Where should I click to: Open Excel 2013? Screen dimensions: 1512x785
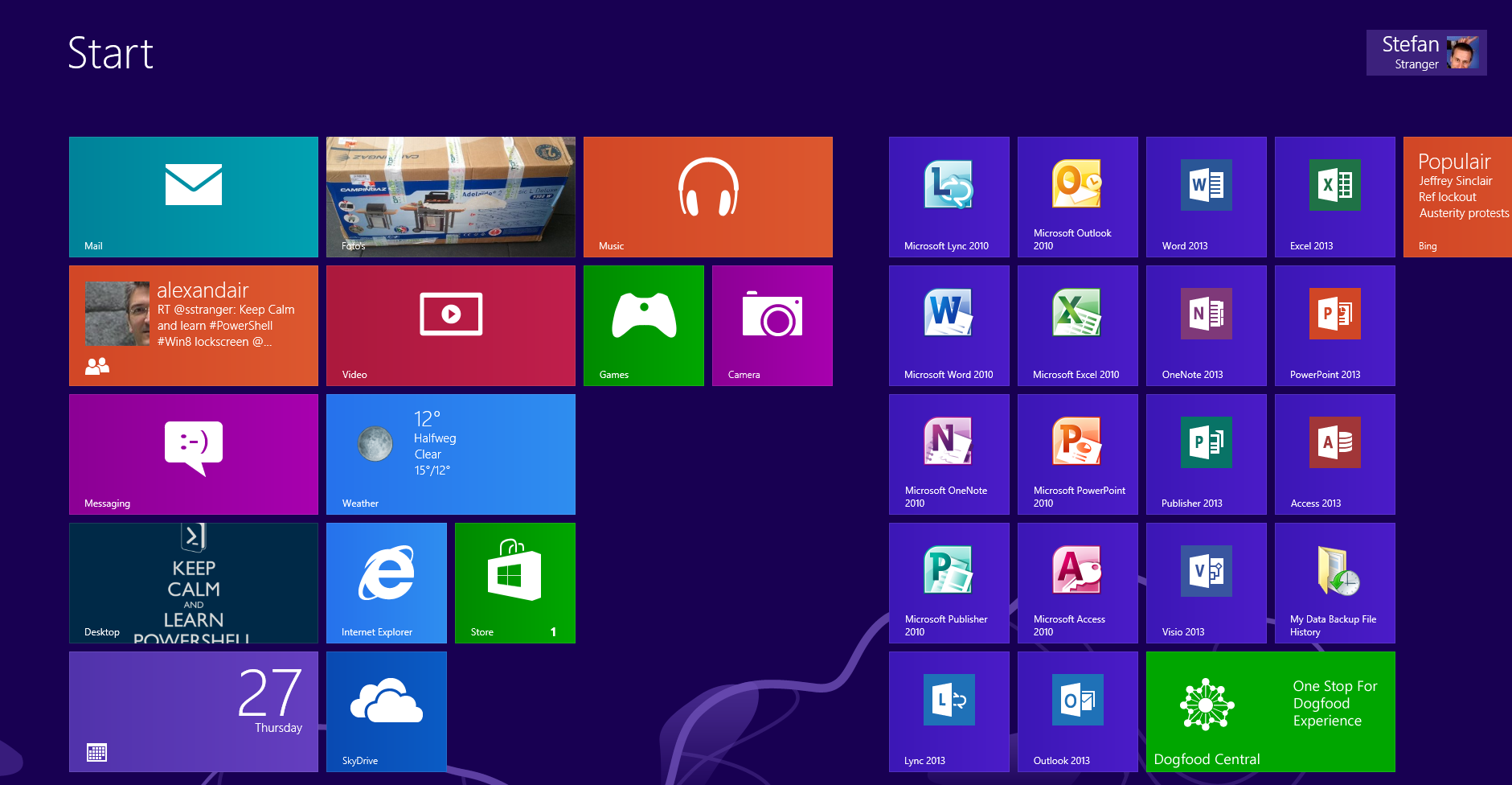[x=1334, y=196]
